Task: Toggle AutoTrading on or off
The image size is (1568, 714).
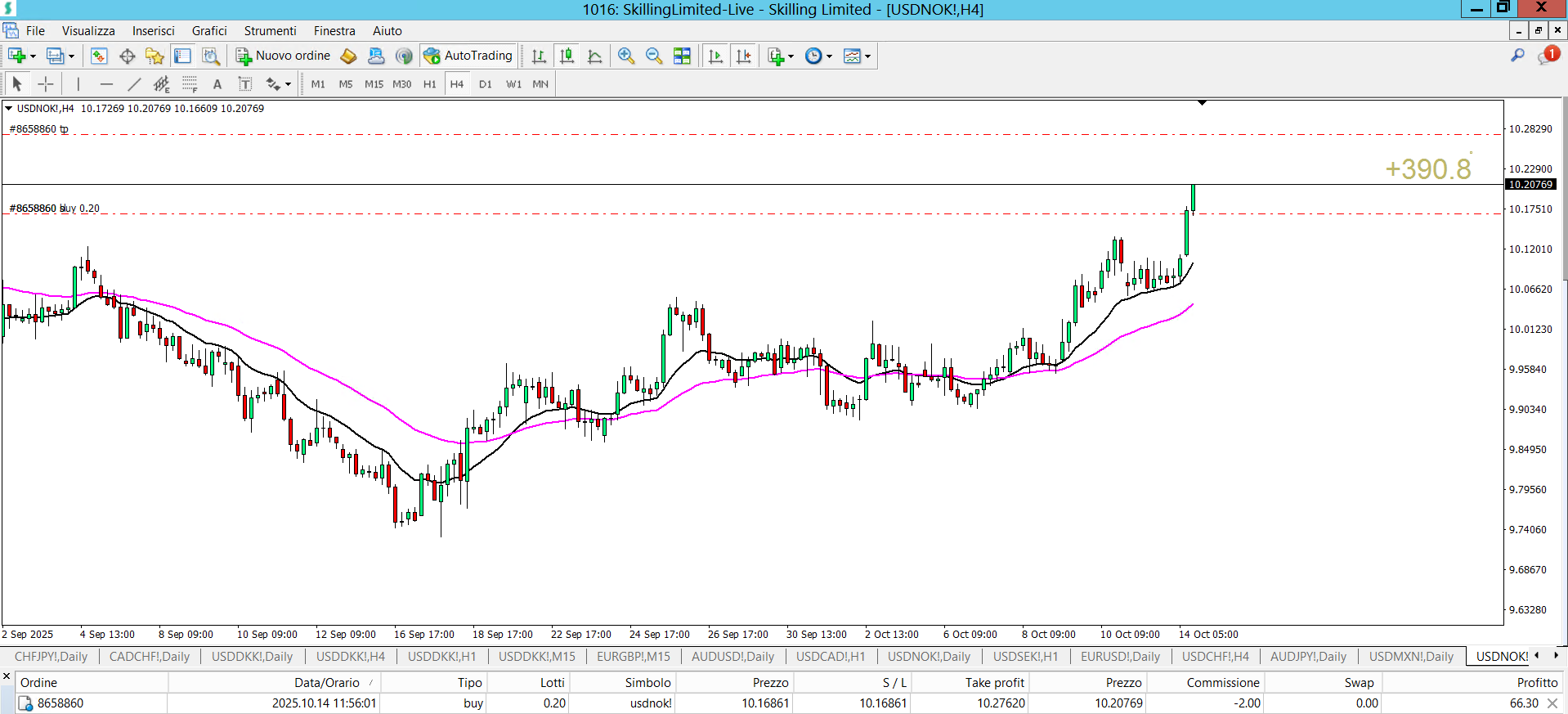Action: [468, 56]
